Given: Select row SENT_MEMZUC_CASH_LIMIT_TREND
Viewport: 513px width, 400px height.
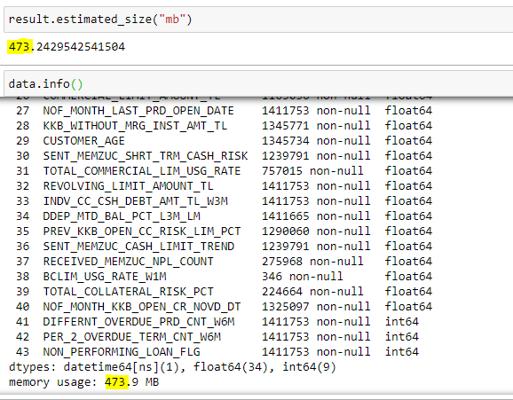Looking at the screenshot, I should (224, 246).
